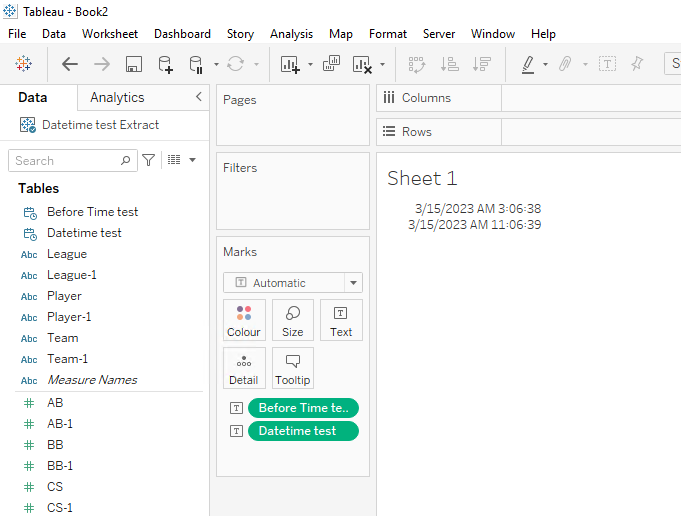The width and height of the screenshot is (681, 516).
Task: Open the Worksheet menu
Action: [110, 34]
